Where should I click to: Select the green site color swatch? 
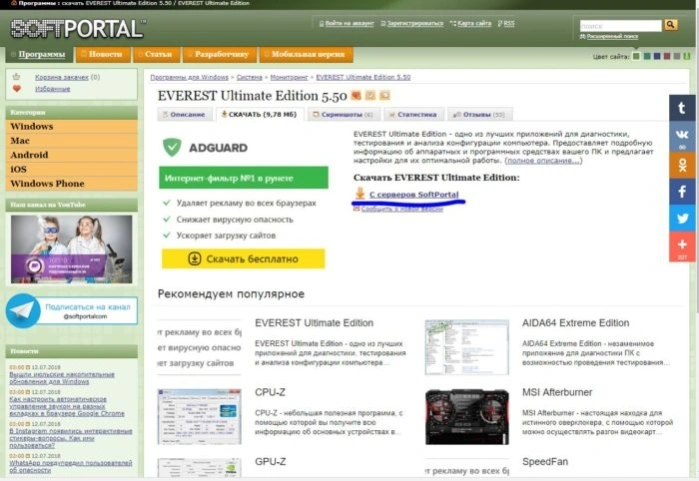[x=636, y=56]
